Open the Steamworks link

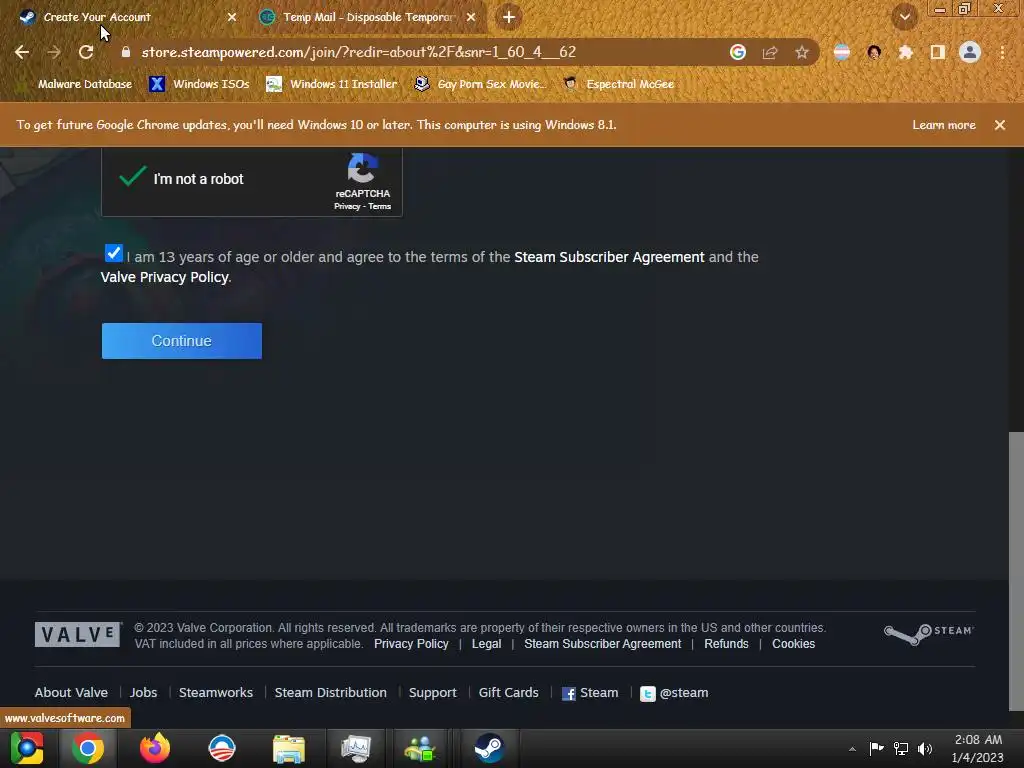216,692
